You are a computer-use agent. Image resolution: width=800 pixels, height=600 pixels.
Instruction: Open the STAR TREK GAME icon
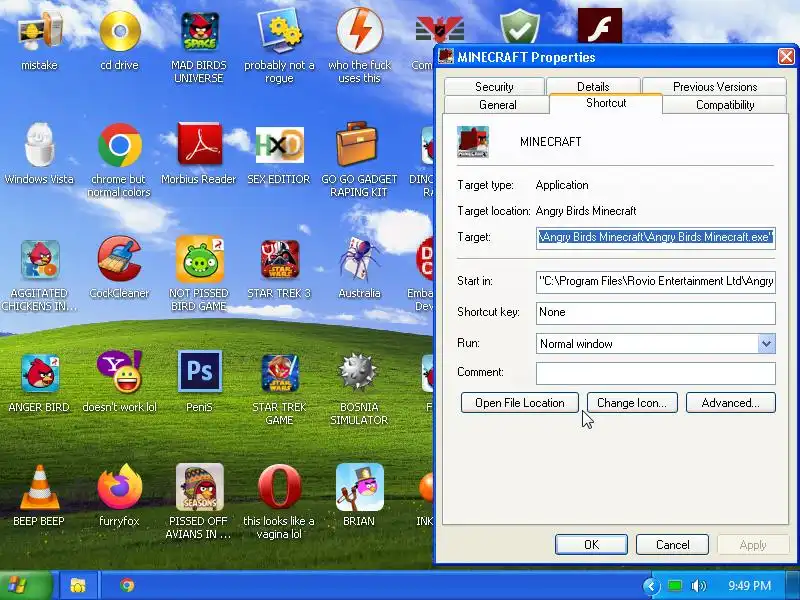tap(279, 373)
